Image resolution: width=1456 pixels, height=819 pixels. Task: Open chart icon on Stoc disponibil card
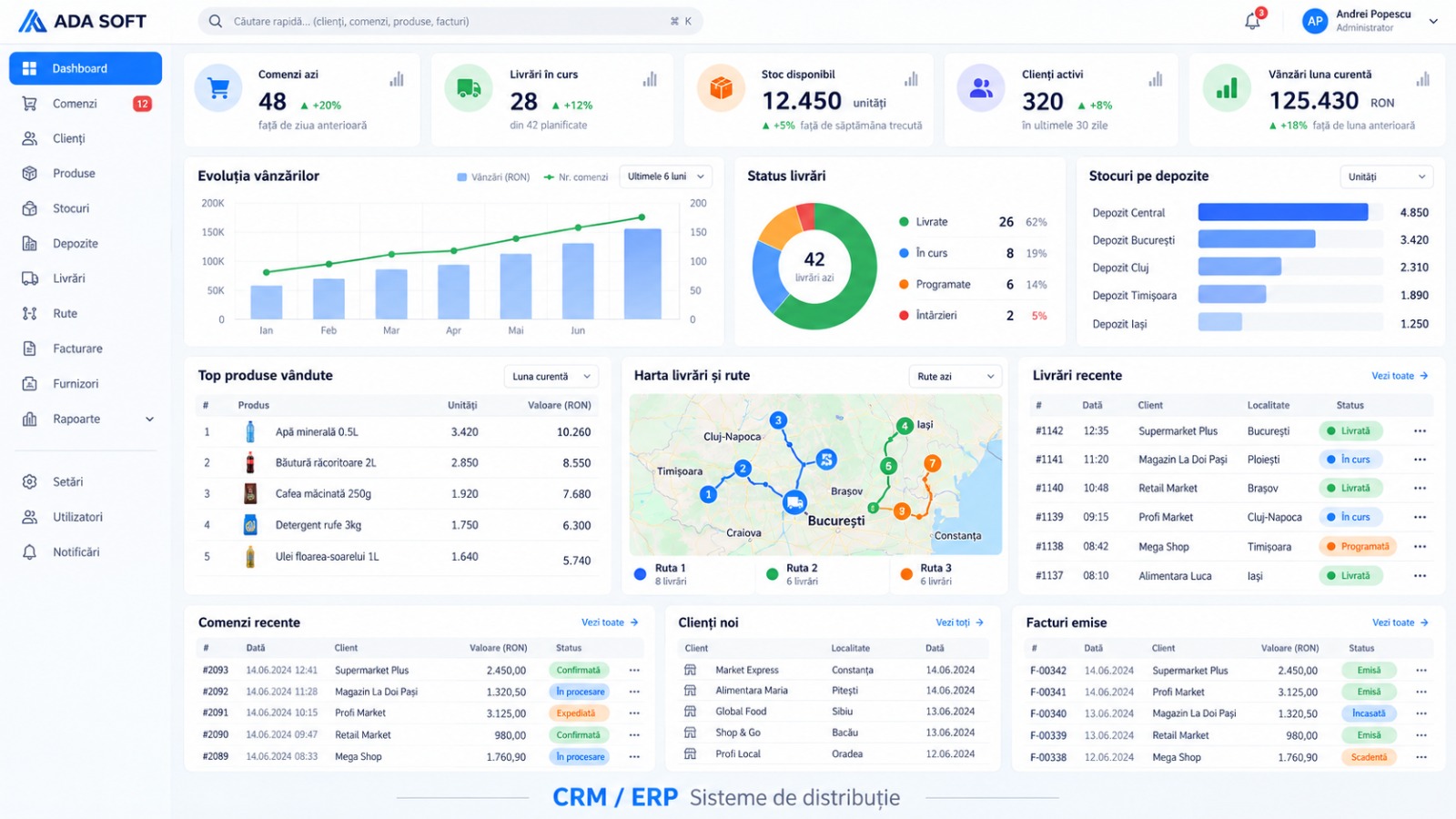[x=911, y=79]
